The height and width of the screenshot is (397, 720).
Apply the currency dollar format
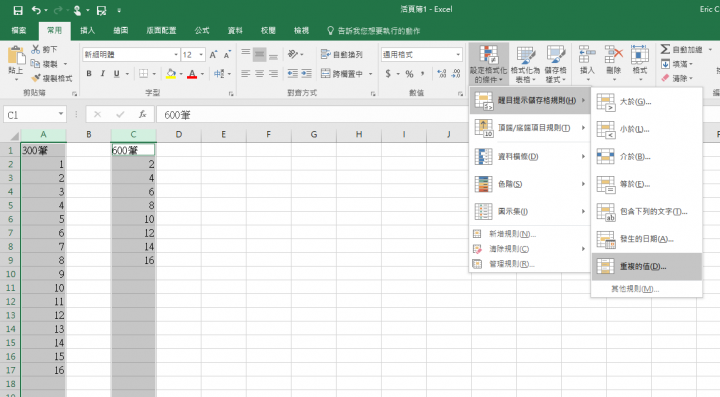tap(388, 73)
